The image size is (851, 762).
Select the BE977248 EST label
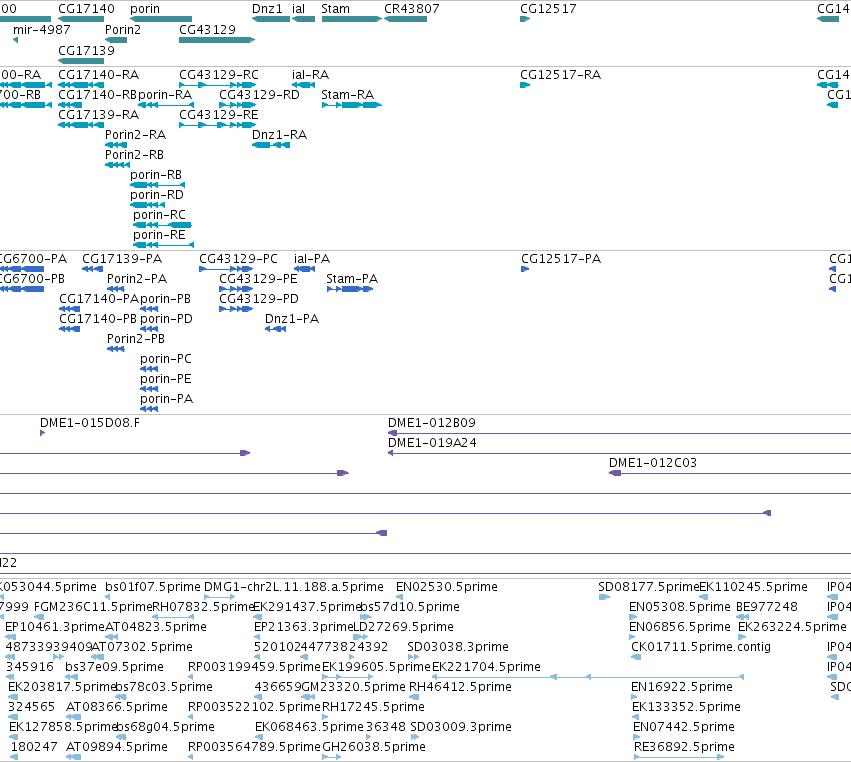click(x=767, y=607)
